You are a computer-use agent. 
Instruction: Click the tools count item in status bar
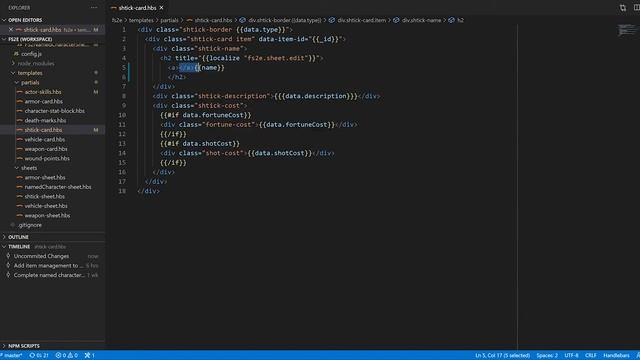(89, 356)
